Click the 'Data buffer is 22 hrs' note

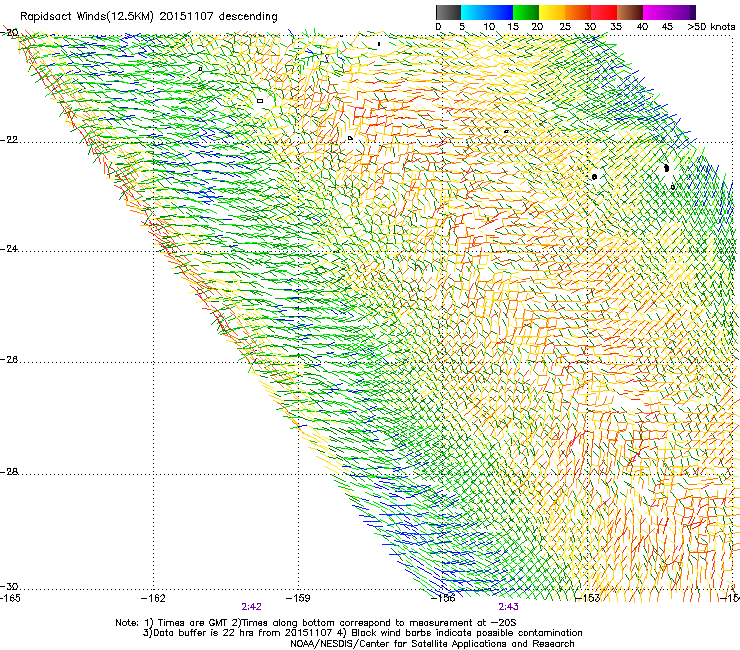(x=362, y=633)
